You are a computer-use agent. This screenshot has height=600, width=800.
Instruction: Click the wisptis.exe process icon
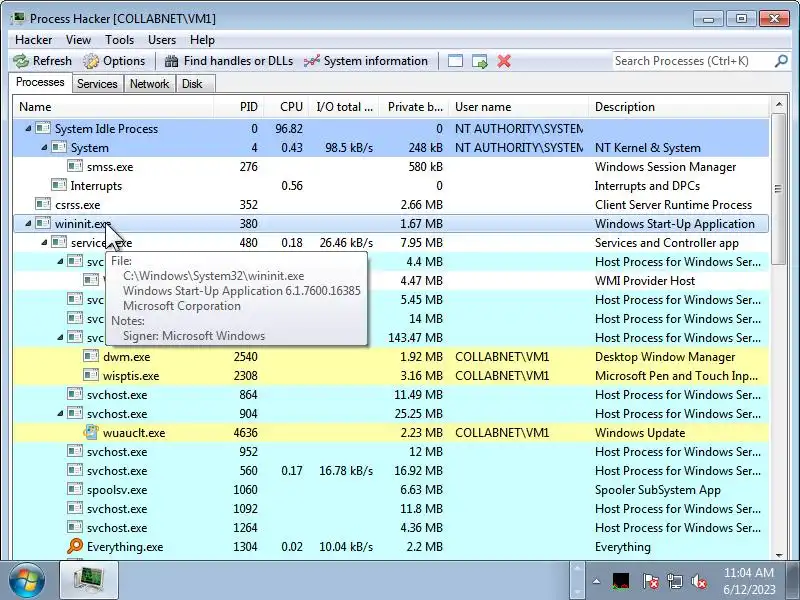[91, 375]
